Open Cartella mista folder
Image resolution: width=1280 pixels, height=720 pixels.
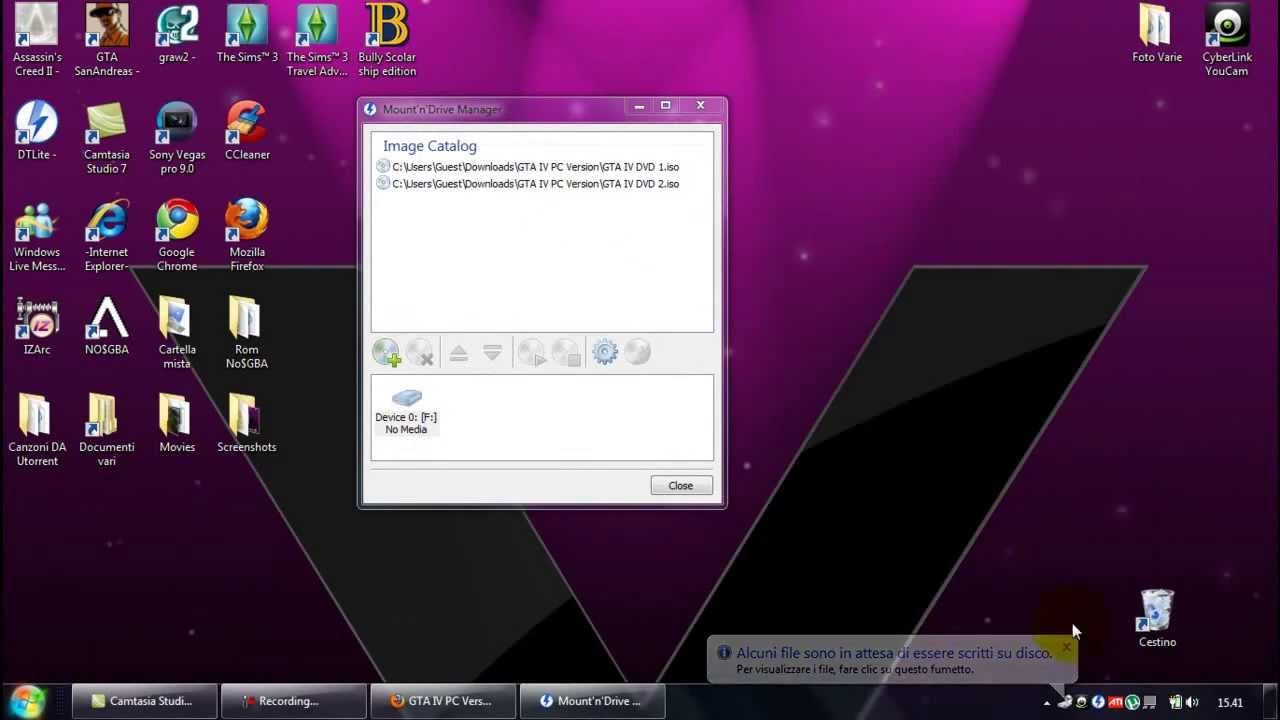(177, 333)
